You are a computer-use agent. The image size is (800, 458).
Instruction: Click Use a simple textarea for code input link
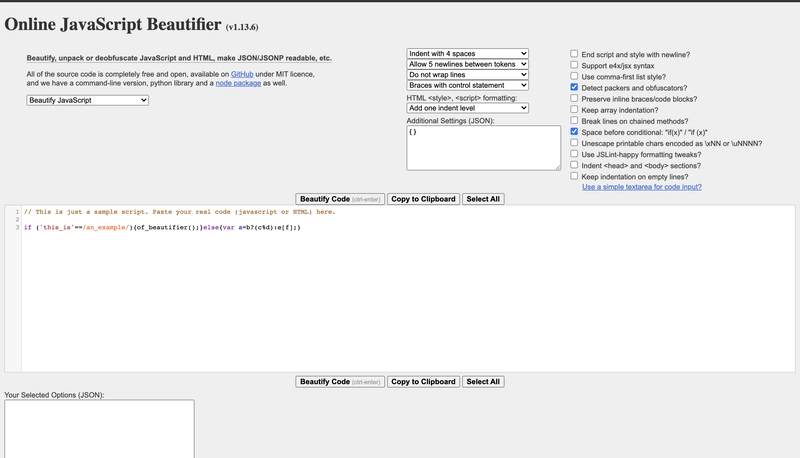click(641, 187)
